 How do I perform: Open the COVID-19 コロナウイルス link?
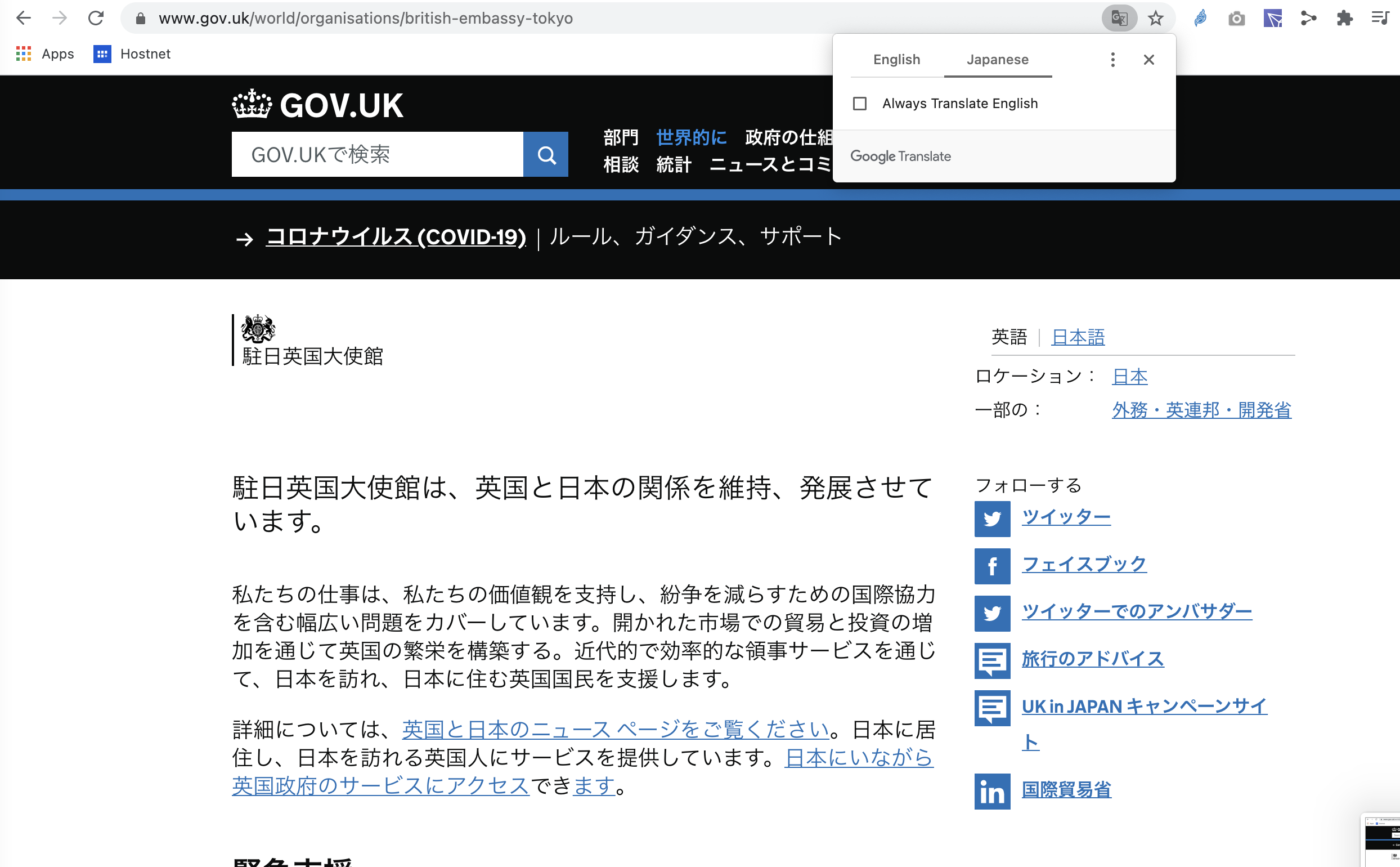(396, 237)
